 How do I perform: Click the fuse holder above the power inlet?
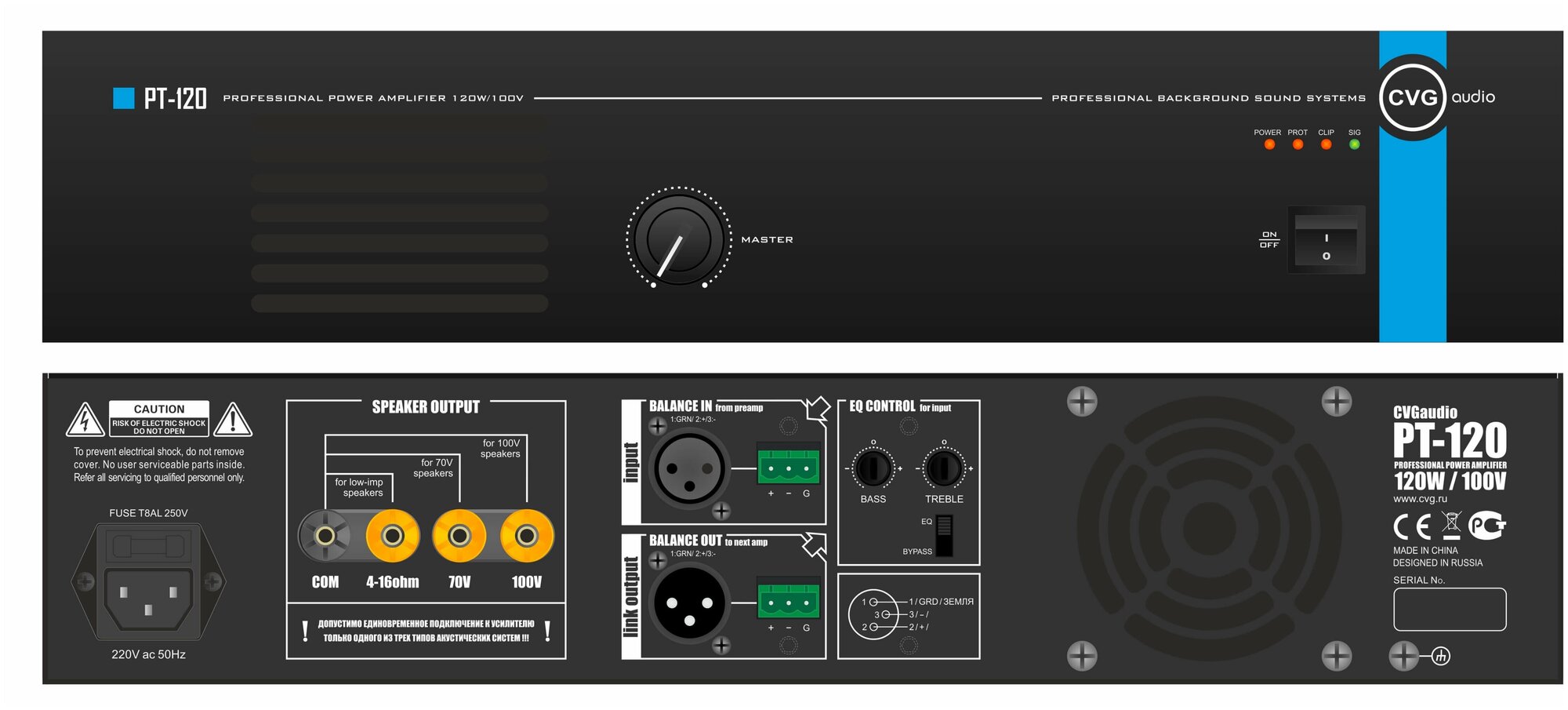[148, 545]
